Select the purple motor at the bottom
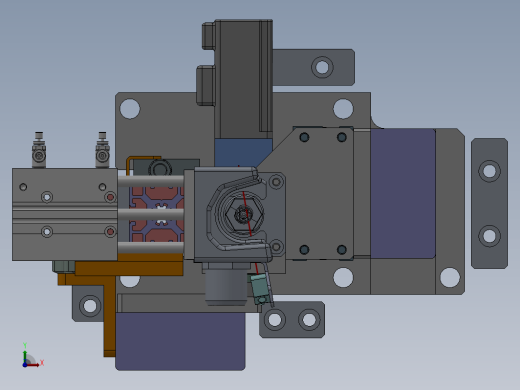 point(180,341)
